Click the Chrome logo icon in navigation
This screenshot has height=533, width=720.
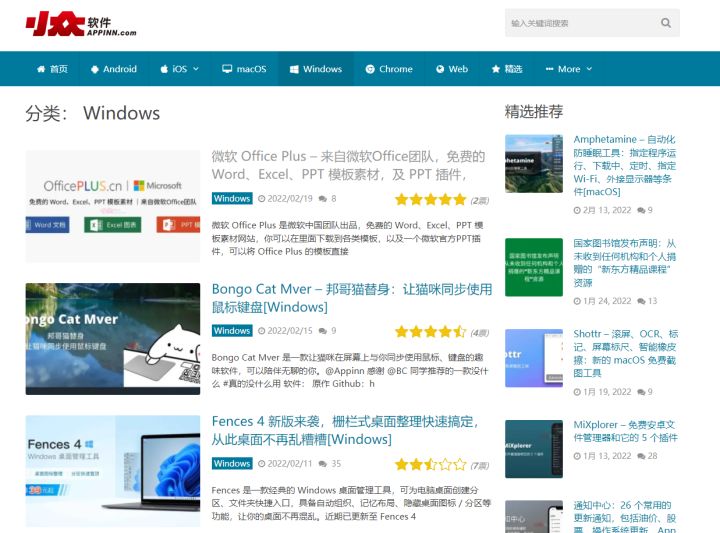pyautogui.click(x=370, y=69)
